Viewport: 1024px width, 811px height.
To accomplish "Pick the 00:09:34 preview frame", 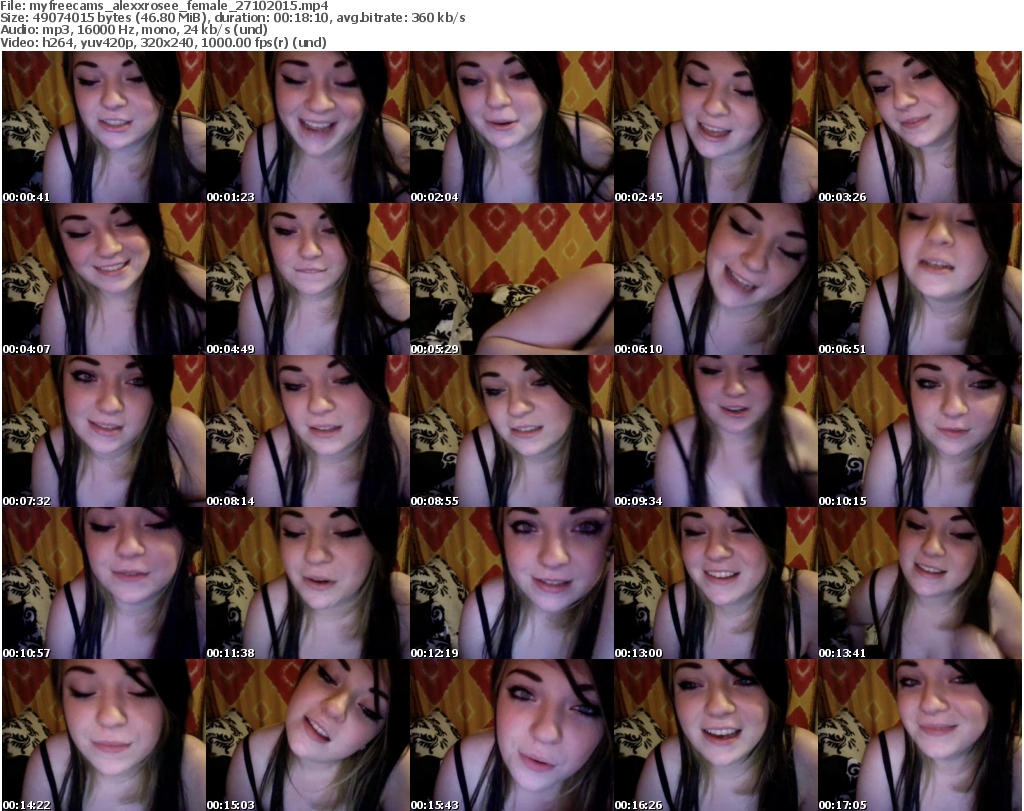I will pyautogui.click(x=716, y=431).
